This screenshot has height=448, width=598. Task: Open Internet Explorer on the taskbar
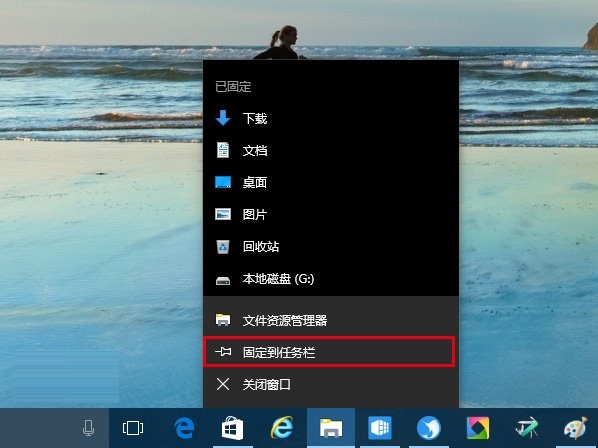tap(282, 427)
